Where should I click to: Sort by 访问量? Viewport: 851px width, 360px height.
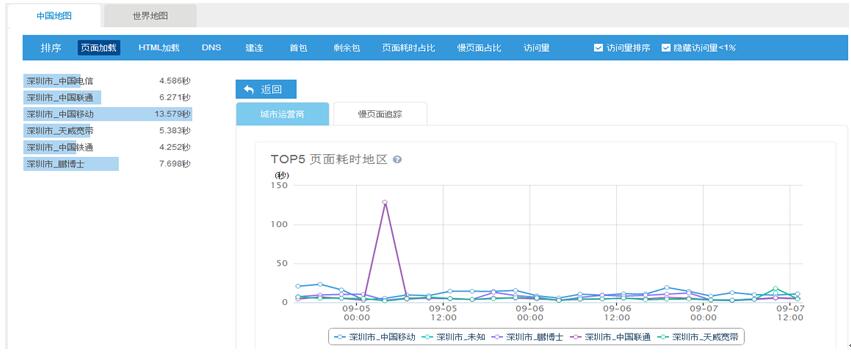pyautogui.click(x=536, y=48)
